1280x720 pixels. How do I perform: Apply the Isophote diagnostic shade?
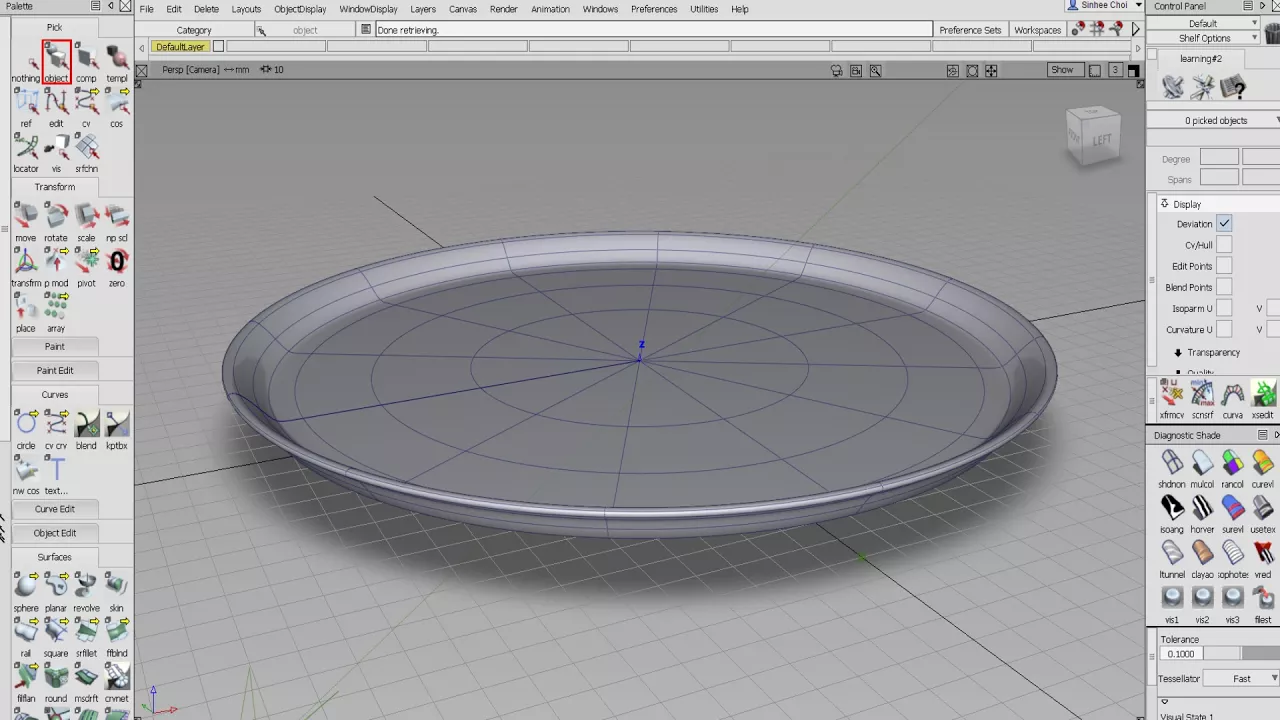coord(1233,557)
